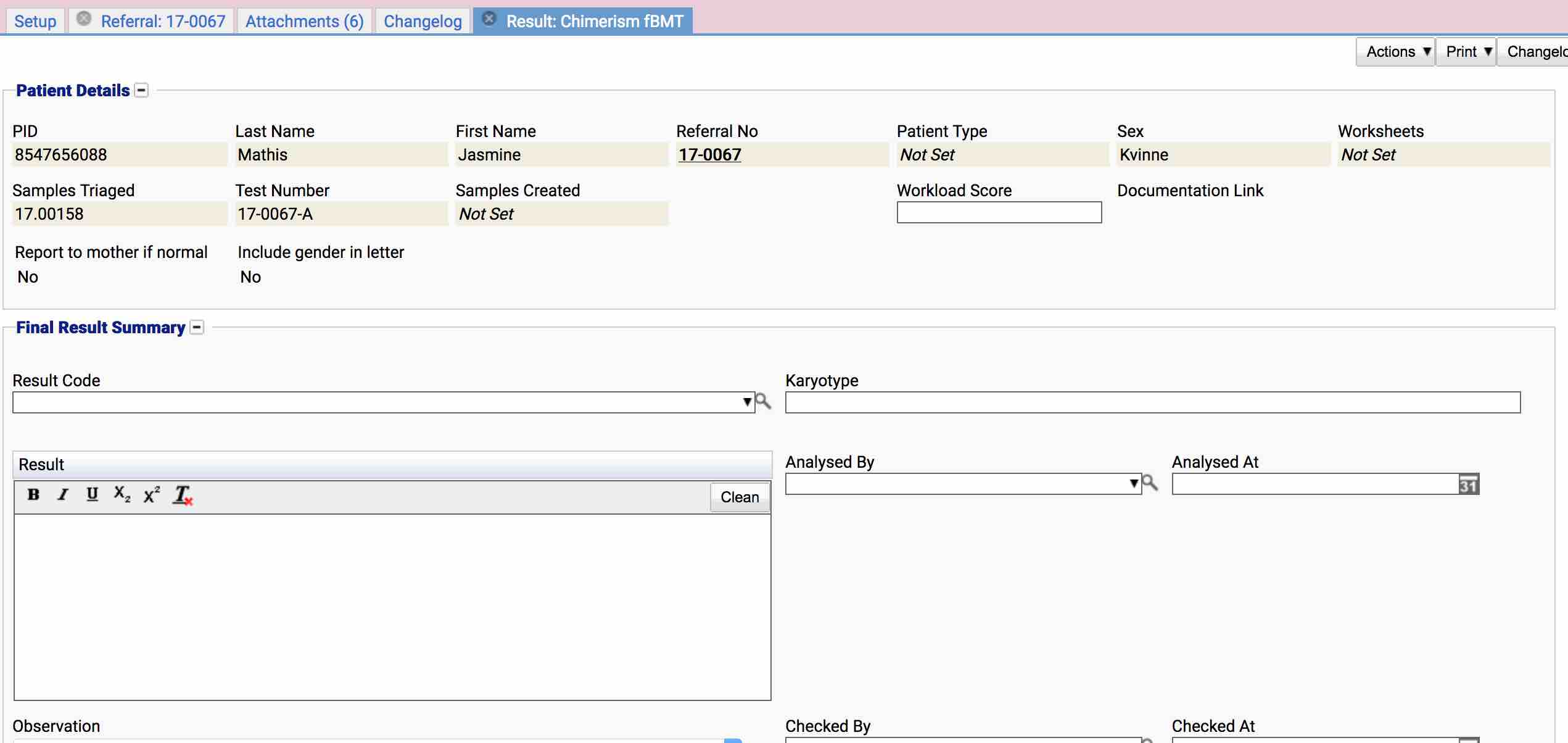Image resolution: width=1568 pixels, height=743 pixels.
Task: Click the First Name value Jasmine
Action: click(x=489, y=155)
